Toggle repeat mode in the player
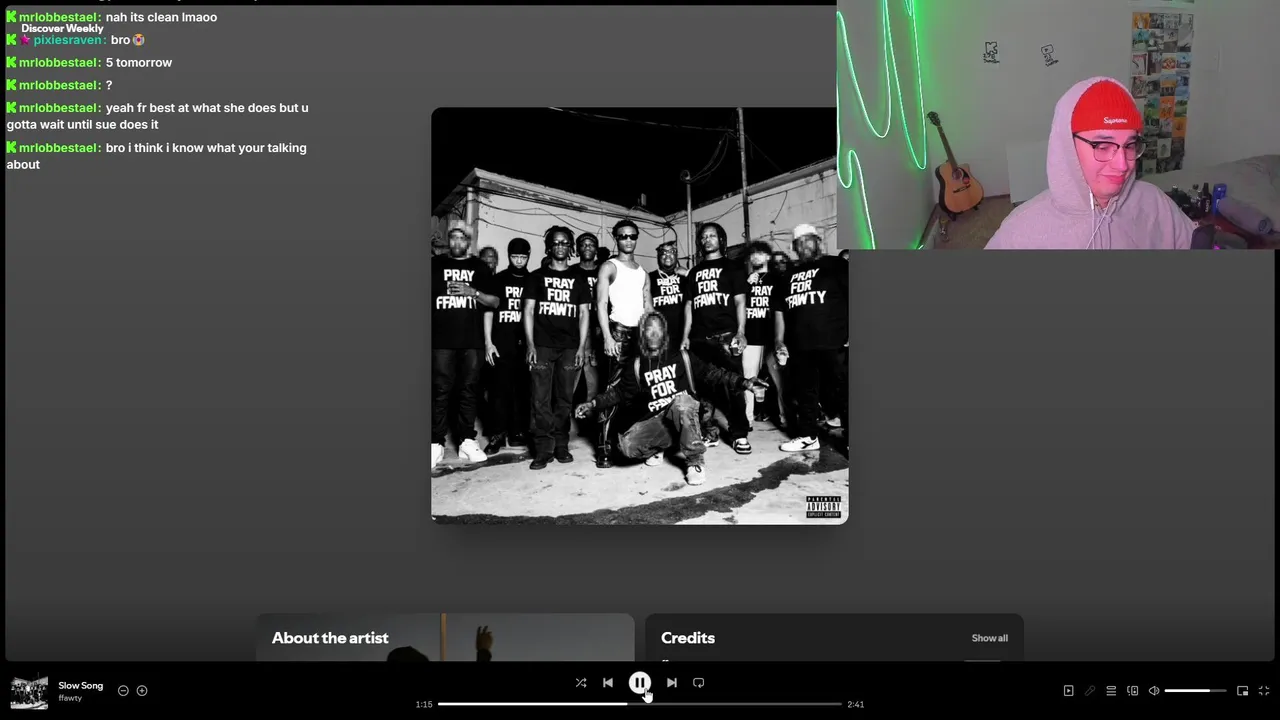 699,683
